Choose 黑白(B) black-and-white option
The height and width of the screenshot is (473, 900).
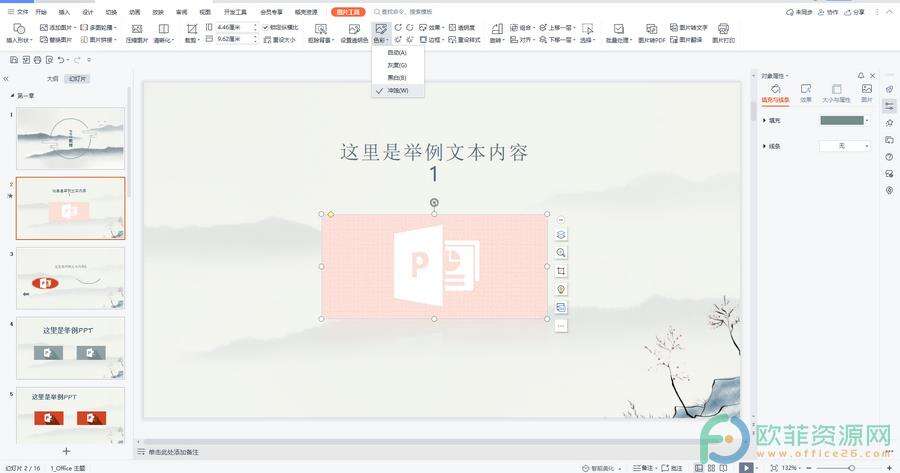[x=397, y=77]
